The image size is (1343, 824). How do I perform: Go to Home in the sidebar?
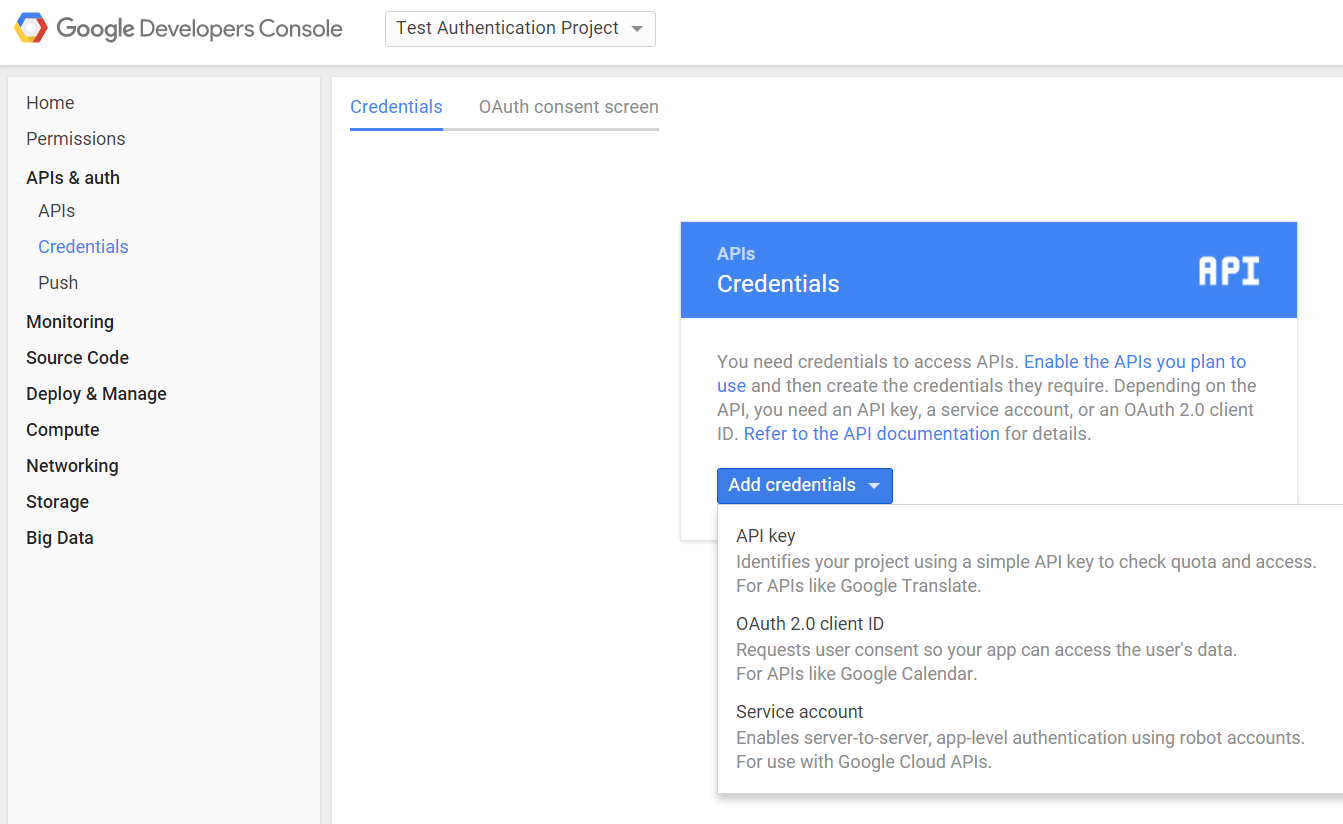(50, 103)
